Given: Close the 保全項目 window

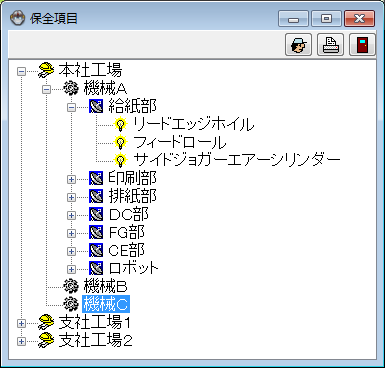Looking at the screenshot, I should (359, 19).
